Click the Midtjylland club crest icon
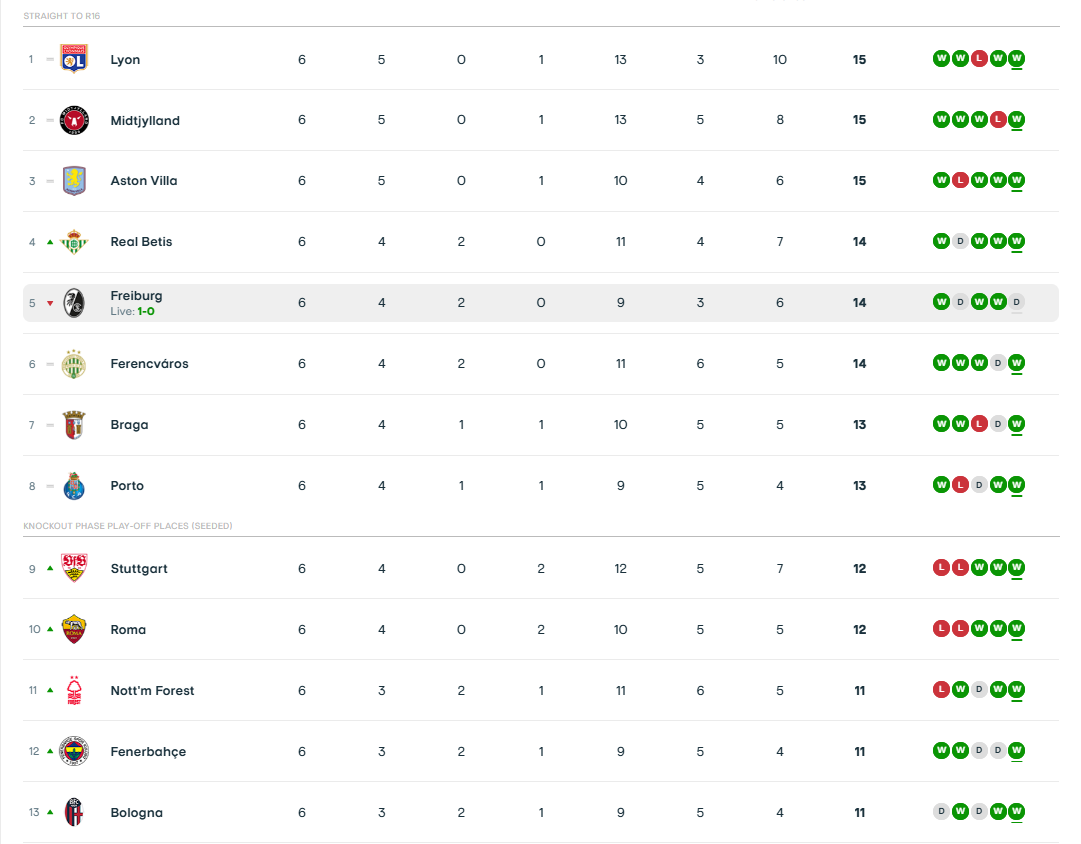The width and height of the screenshot is (1081, 844). [x=74, y=120]
